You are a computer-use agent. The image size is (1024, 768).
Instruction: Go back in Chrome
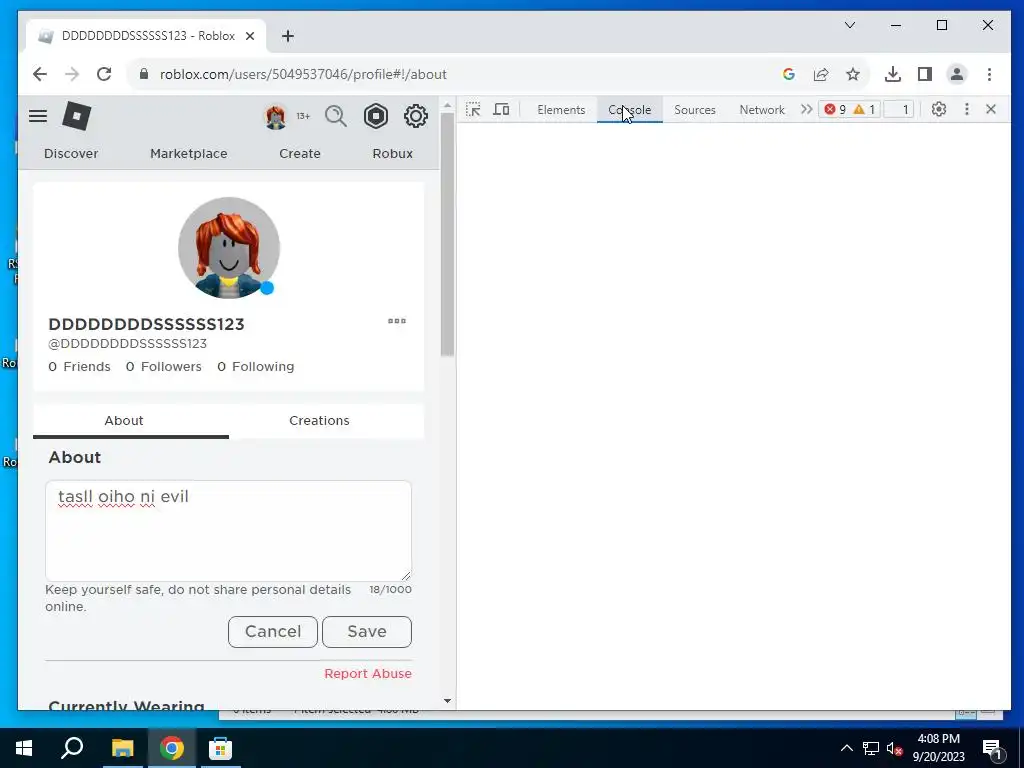pyautogui.click(x=40, y=74)
